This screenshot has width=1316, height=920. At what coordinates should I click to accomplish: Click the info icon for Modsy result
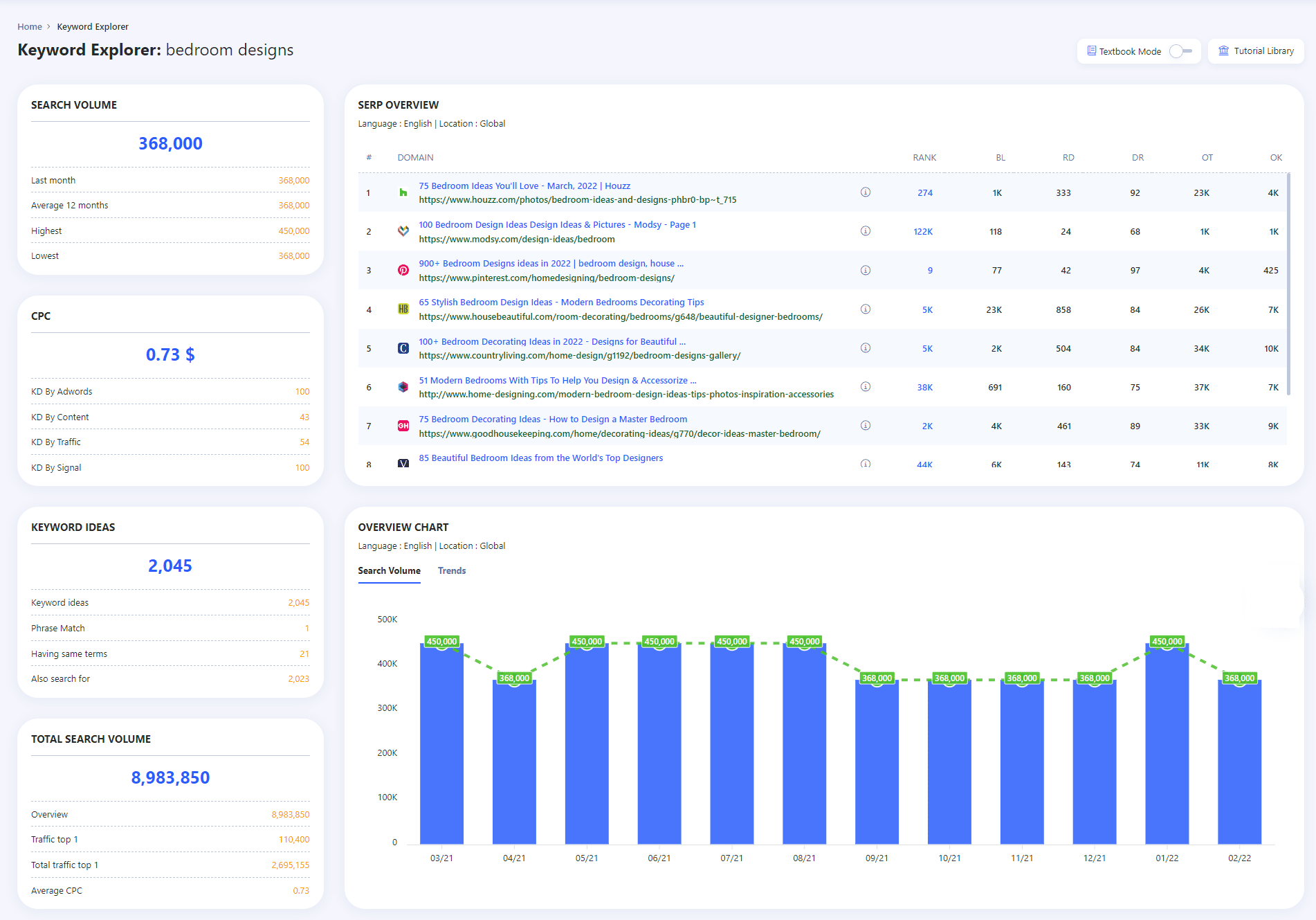[866, 231]
